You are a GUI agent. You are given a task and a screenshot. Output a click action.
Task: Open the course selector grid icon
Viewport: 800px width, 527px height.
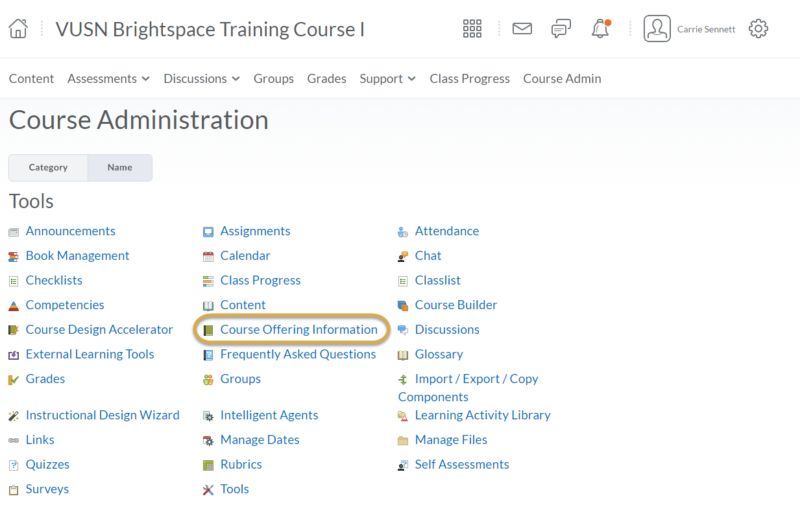472,29
